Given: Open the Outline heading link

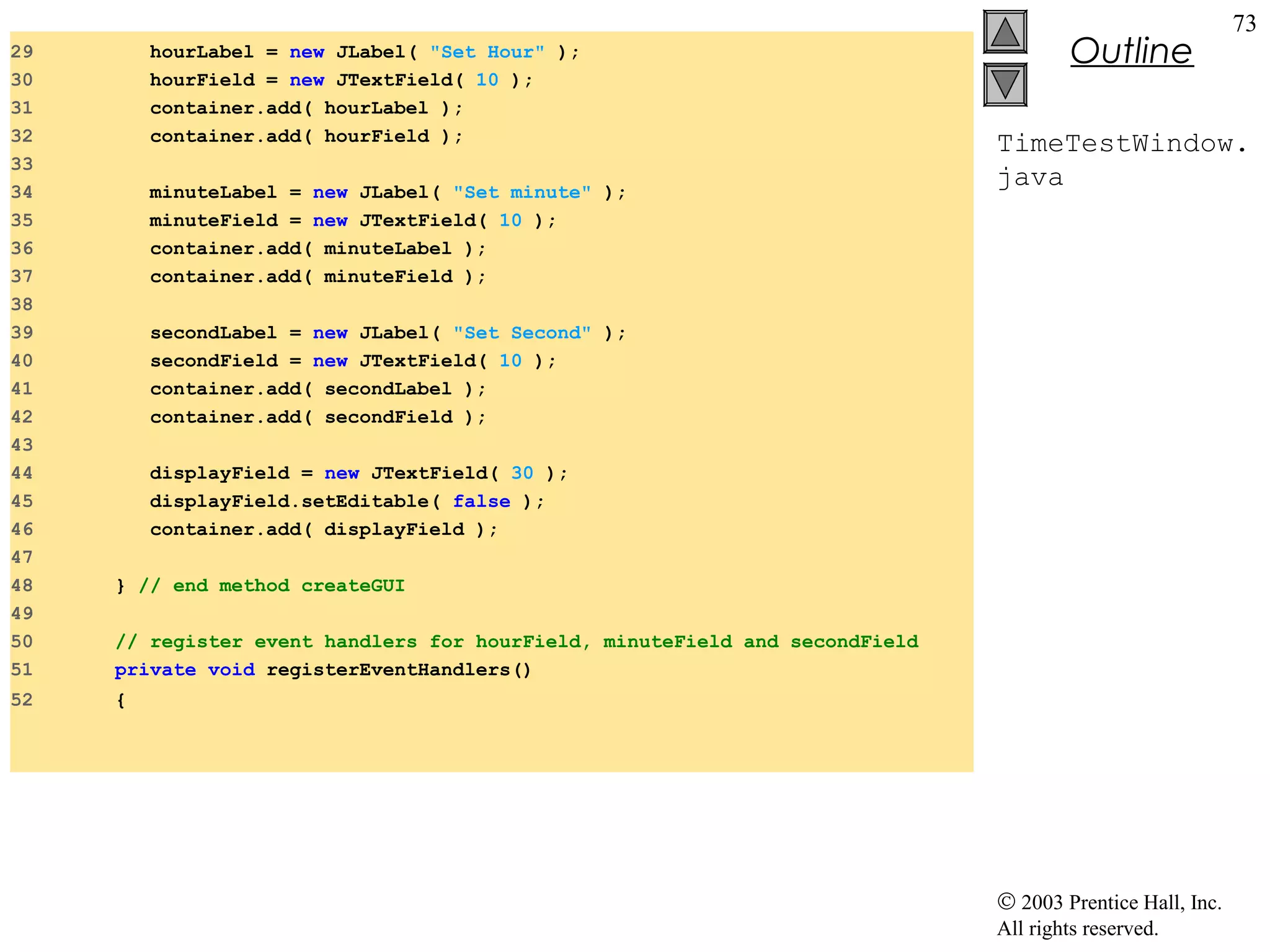Looking at the screenshot, I should 1132,51.
